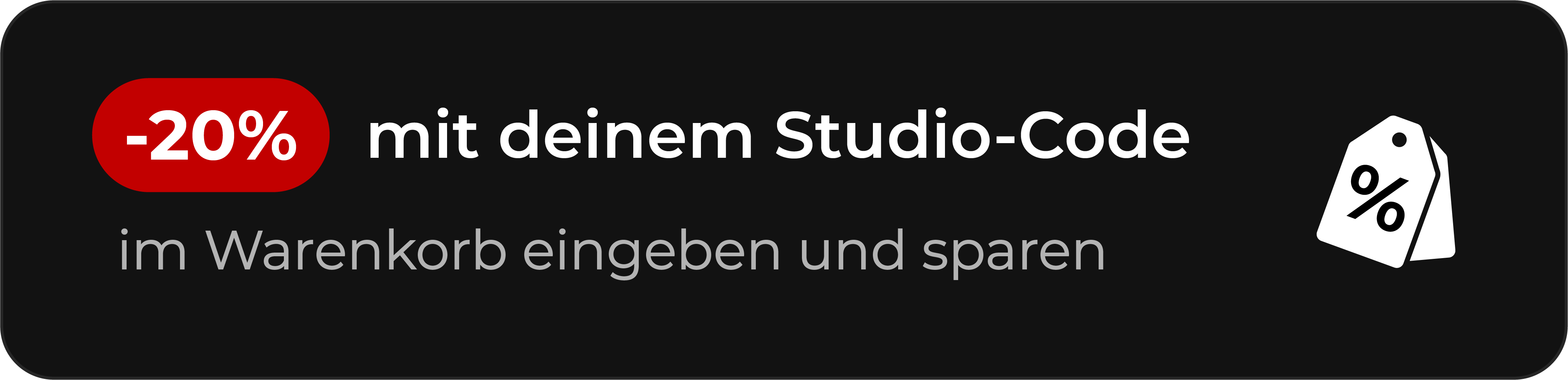Click the black percent symbol on the tag
Screen dimensions: 1568x380
click(1378, 198)
